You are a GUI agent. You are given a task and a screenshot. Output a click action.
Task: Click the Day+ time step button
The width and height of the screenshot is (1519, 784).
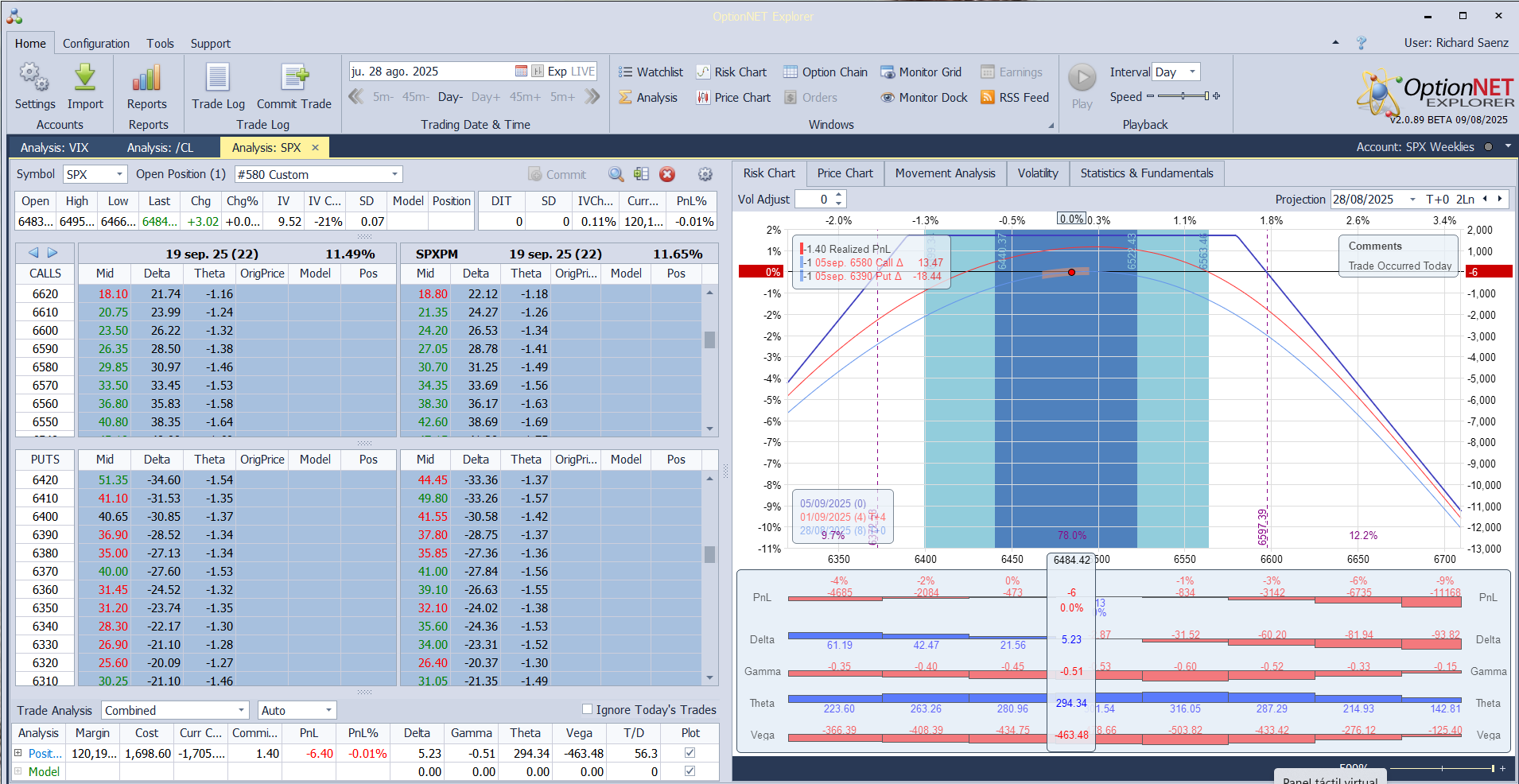tap(485, 97)
